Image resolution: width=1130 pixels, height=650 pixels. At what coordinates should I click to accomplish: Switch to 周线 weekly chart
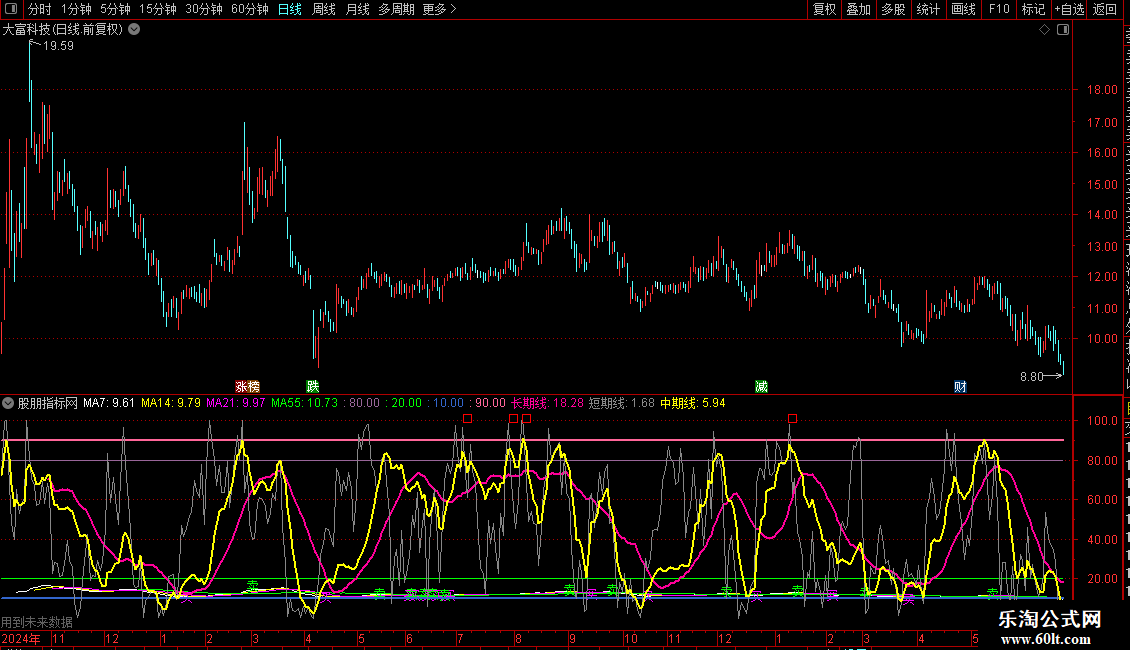324,9
